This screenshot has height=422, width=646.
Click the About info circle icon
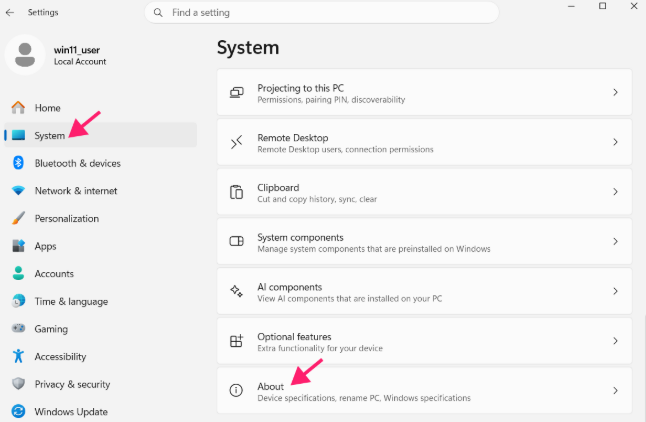tap(236, 390)
